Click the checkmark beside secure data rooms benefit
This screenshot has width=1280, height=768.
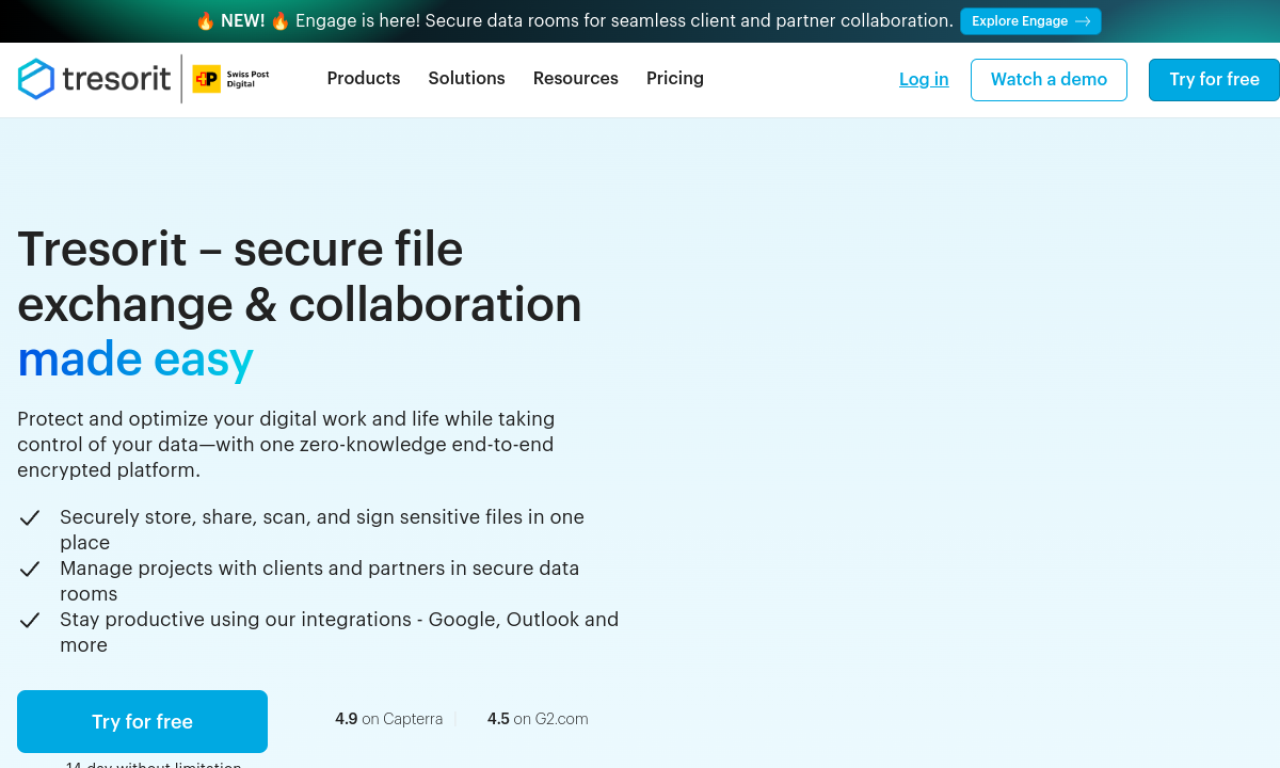pyautogui.click(x=29, y=568)
